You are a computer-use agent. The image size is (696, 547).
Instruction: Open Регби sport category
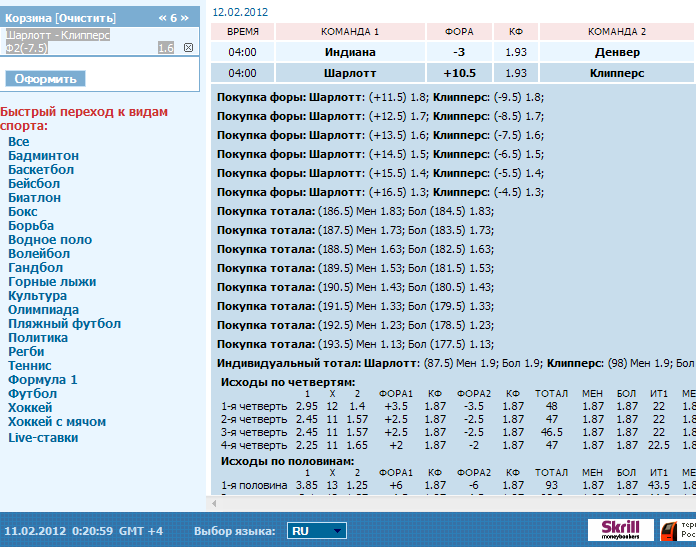[x=26, y=352]
